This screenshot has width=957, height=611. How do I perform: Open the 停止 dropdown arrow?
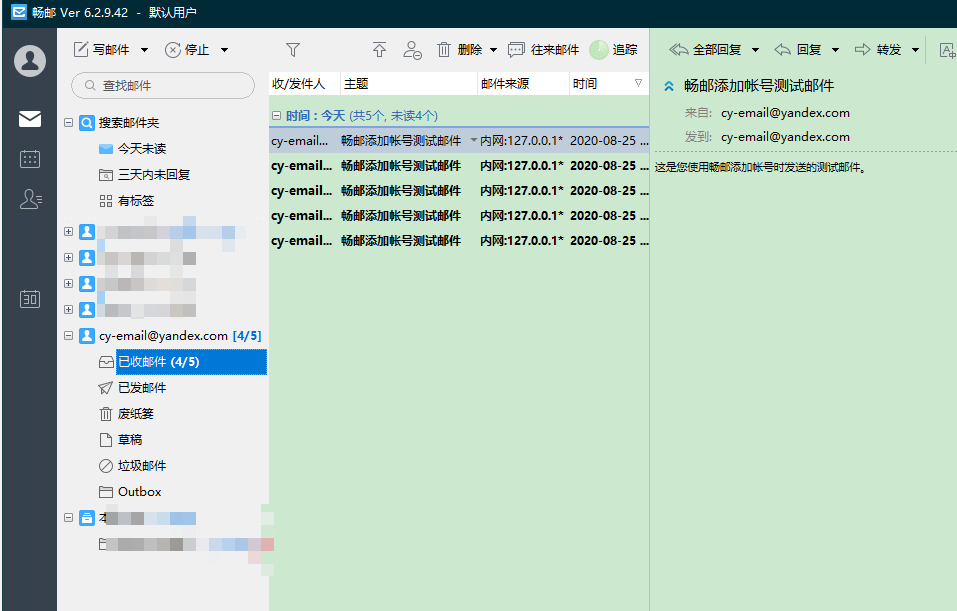coord(225,50)
